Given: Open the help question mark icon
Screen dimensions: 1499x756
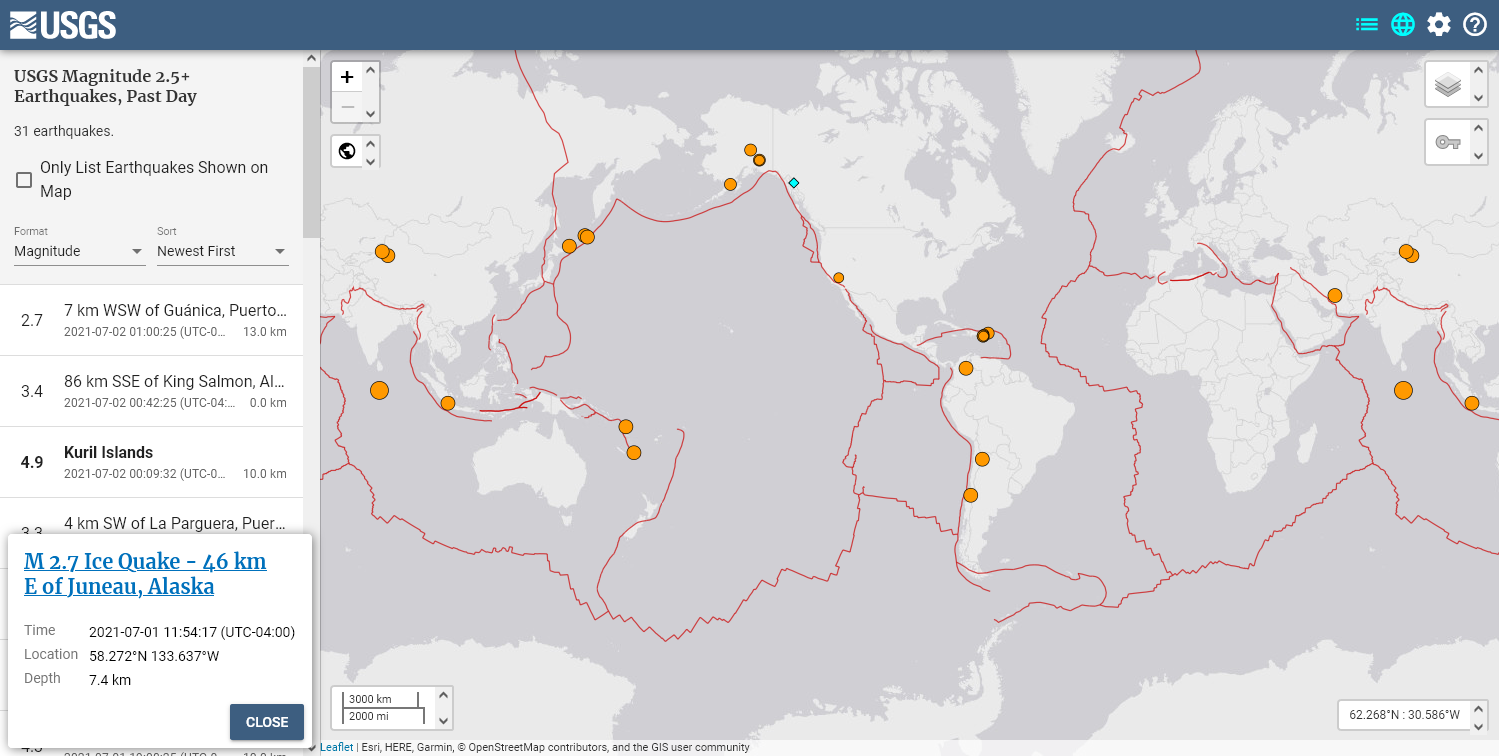Looking at the screenshot, I should [x=1475, y=24].
